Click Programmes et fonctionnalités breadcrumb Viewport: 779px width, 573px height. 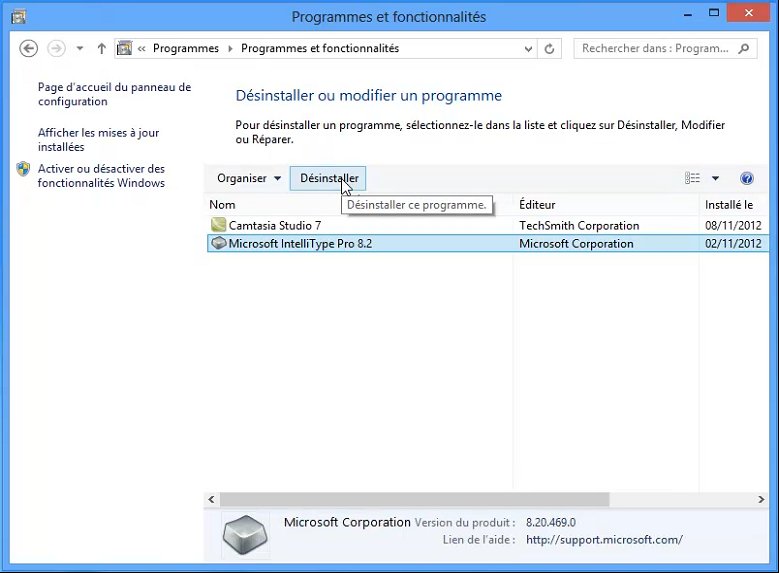(x=320, y=48)
